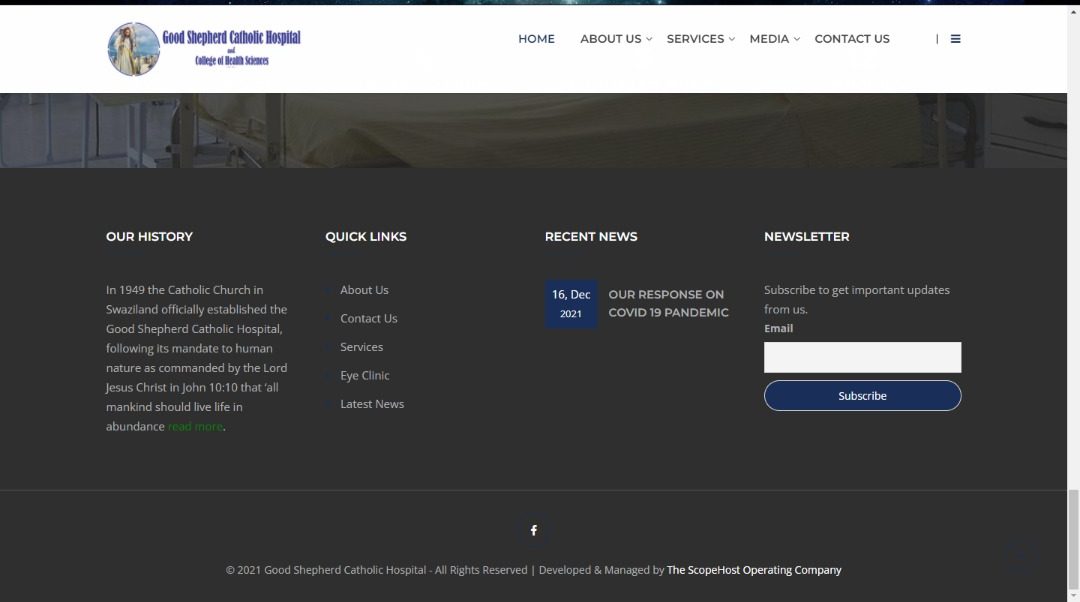Viewport: 1080px width, 602px height.
Task: Expand the MEDIA dropdown menu
Action: [x=774, y=39]
